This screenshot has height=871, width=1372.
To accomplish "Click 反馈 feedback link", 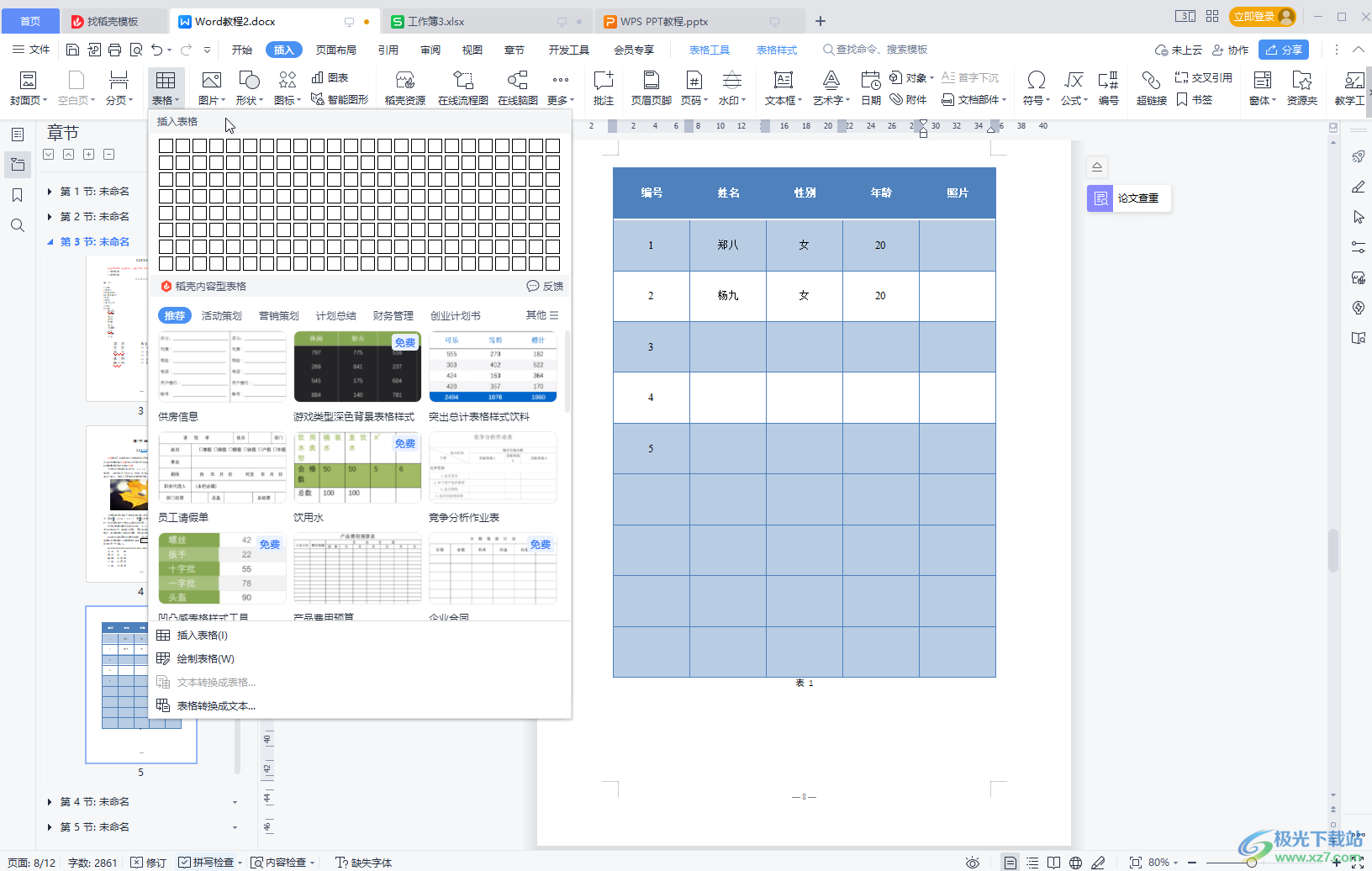I will click(545, 286).
